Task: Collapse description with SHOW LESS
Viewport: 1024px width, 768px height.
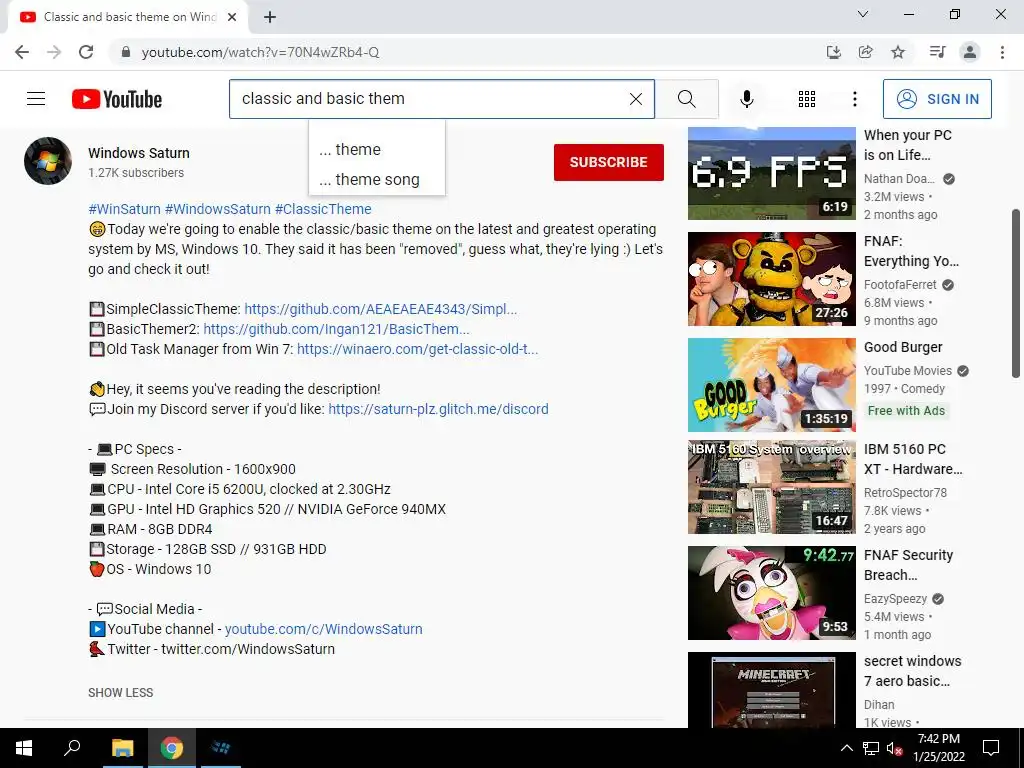Action: click(121, 692)
